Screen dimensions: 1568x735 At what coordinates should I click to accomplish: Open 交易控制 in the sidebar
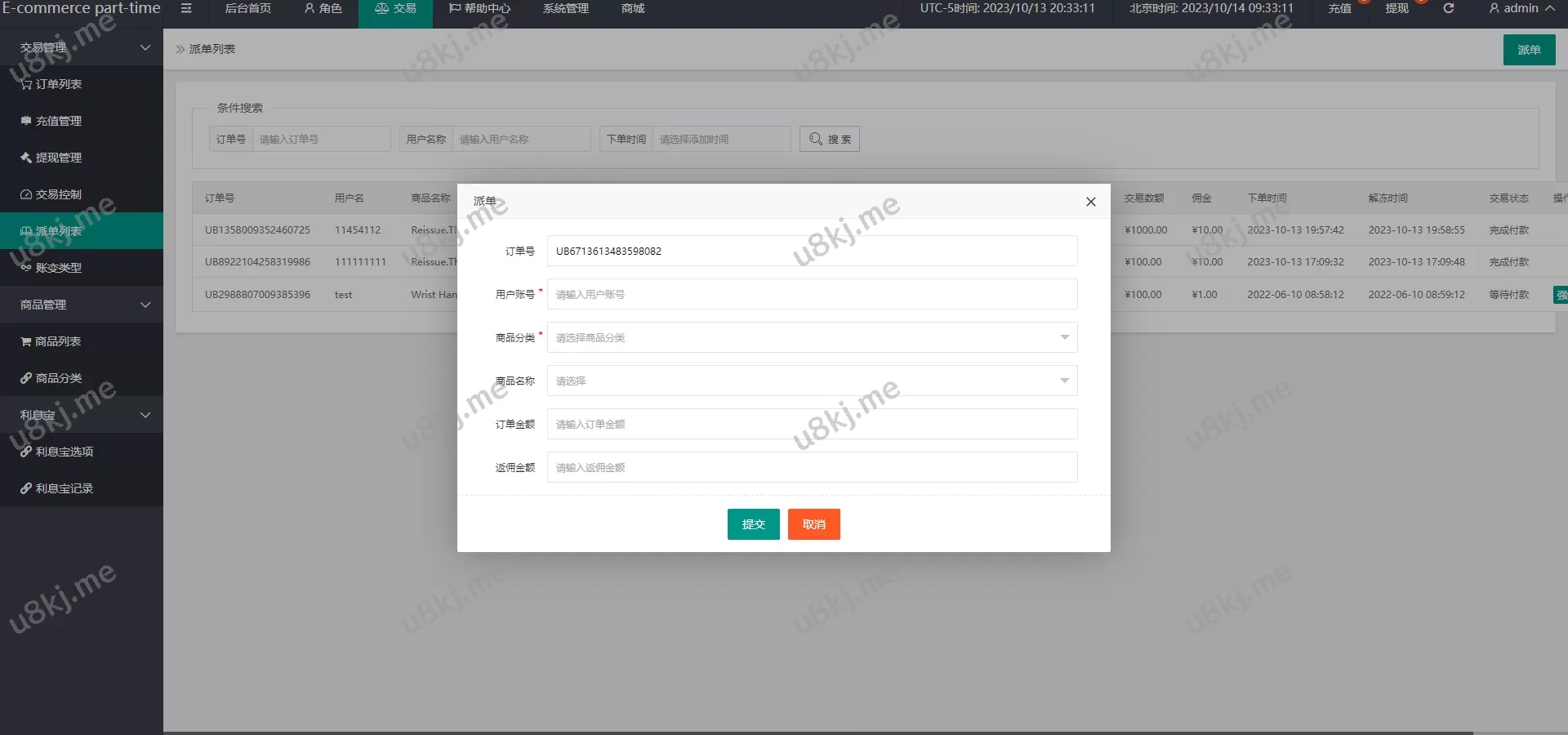(x=58, y=194)
